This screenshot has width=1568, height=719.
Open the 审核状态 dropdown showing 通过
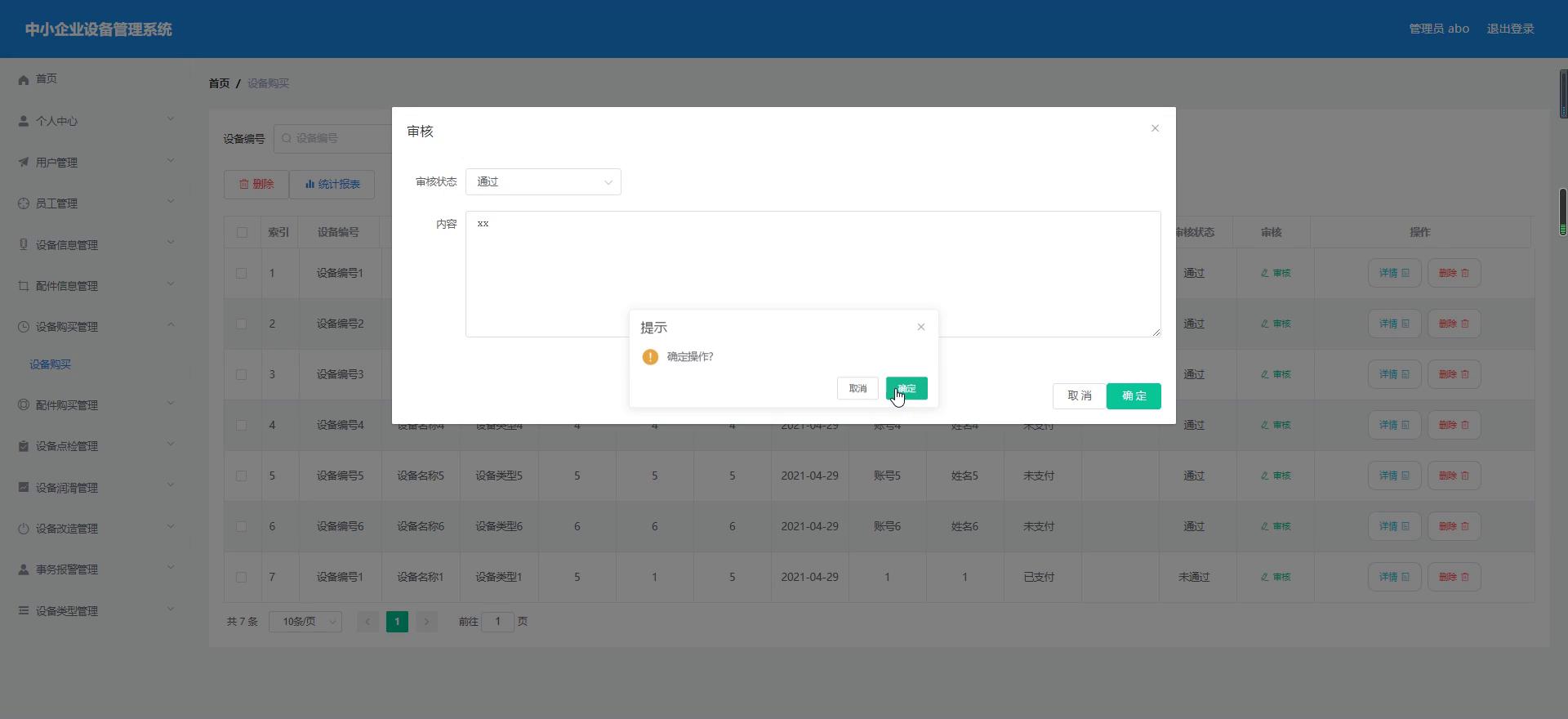pyautogui.click(x=543, y=182)
